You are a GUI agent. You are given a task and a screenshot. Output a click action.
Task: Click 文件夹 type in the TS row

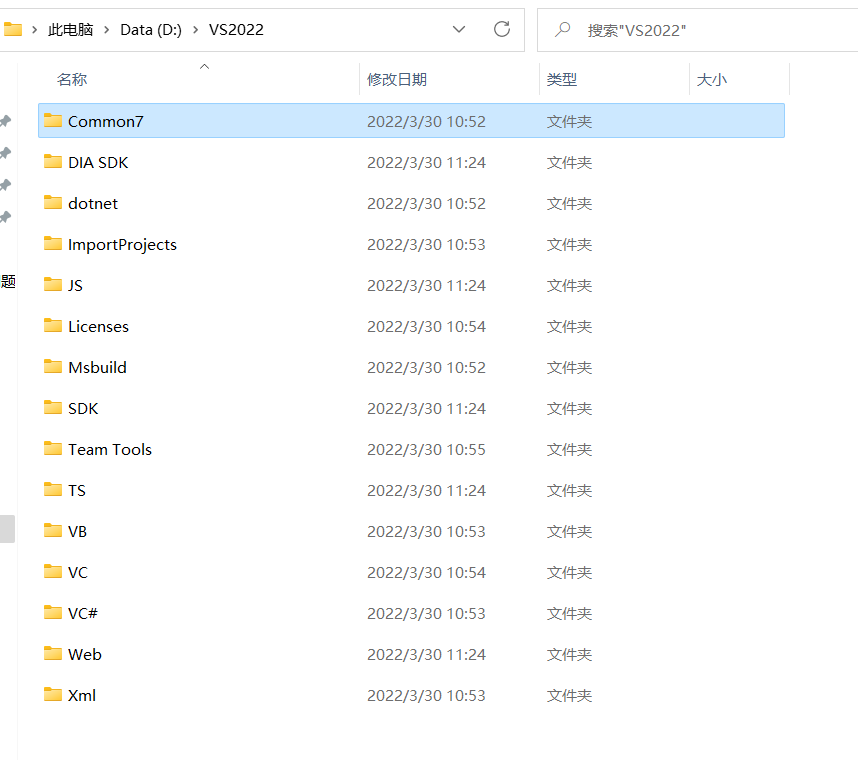(x=569, y=491)
